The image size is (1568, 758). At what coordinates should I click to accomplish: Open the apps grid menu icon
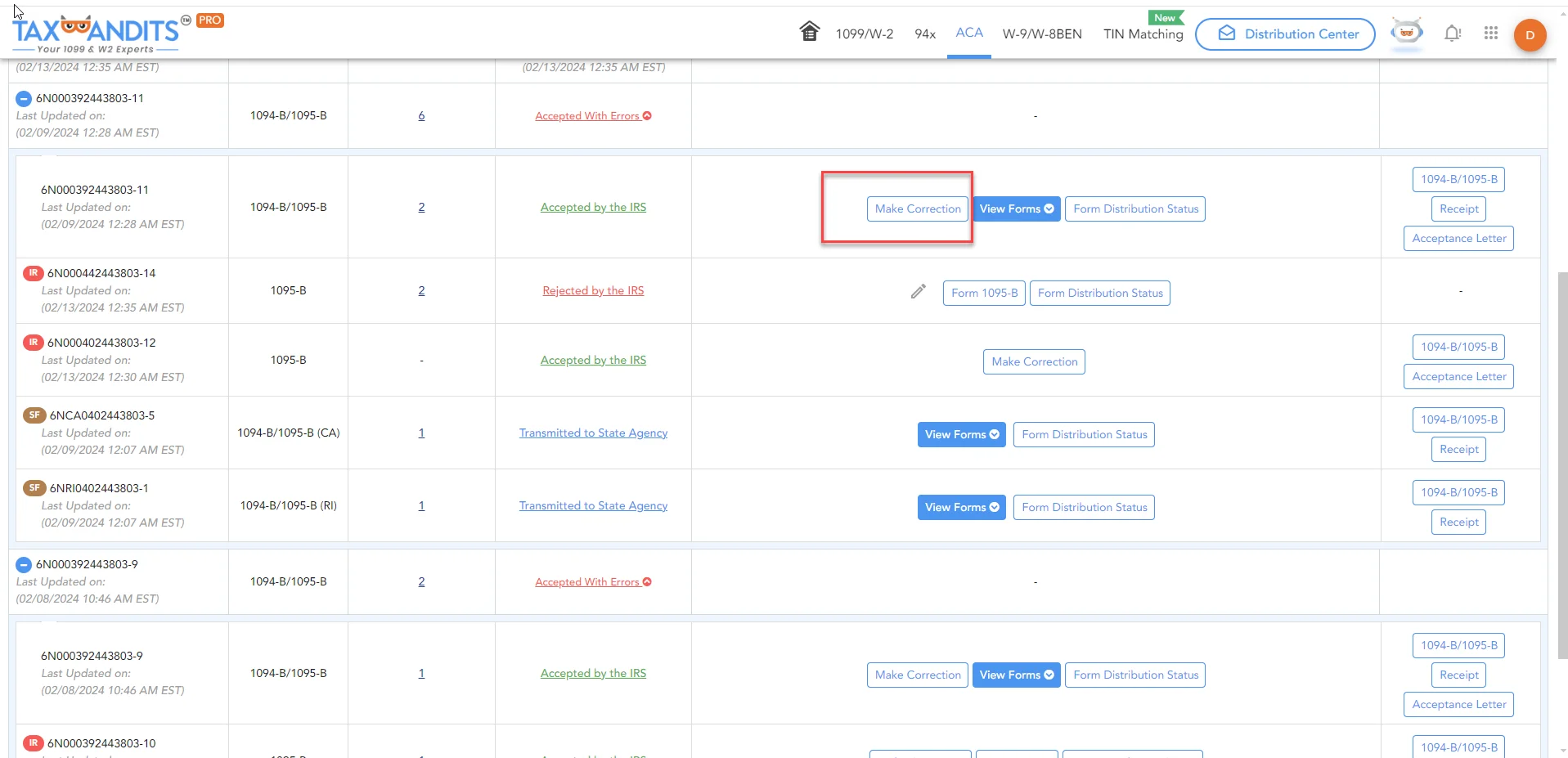(1490, 34)
